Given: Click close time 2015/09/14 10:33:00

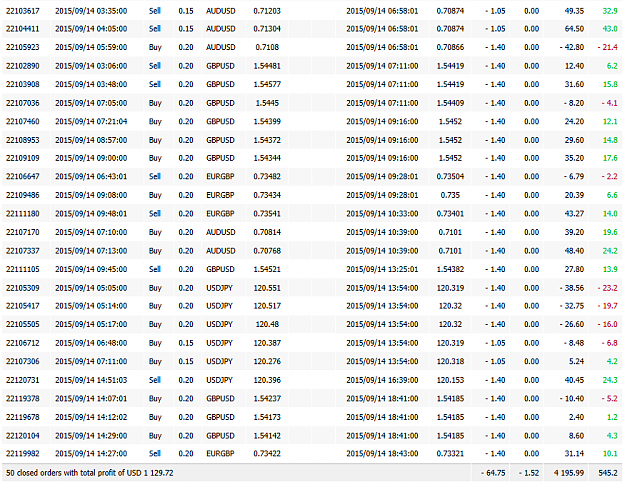Looking at the screenshot, I should pyautogui.click(x=382, y=214).
